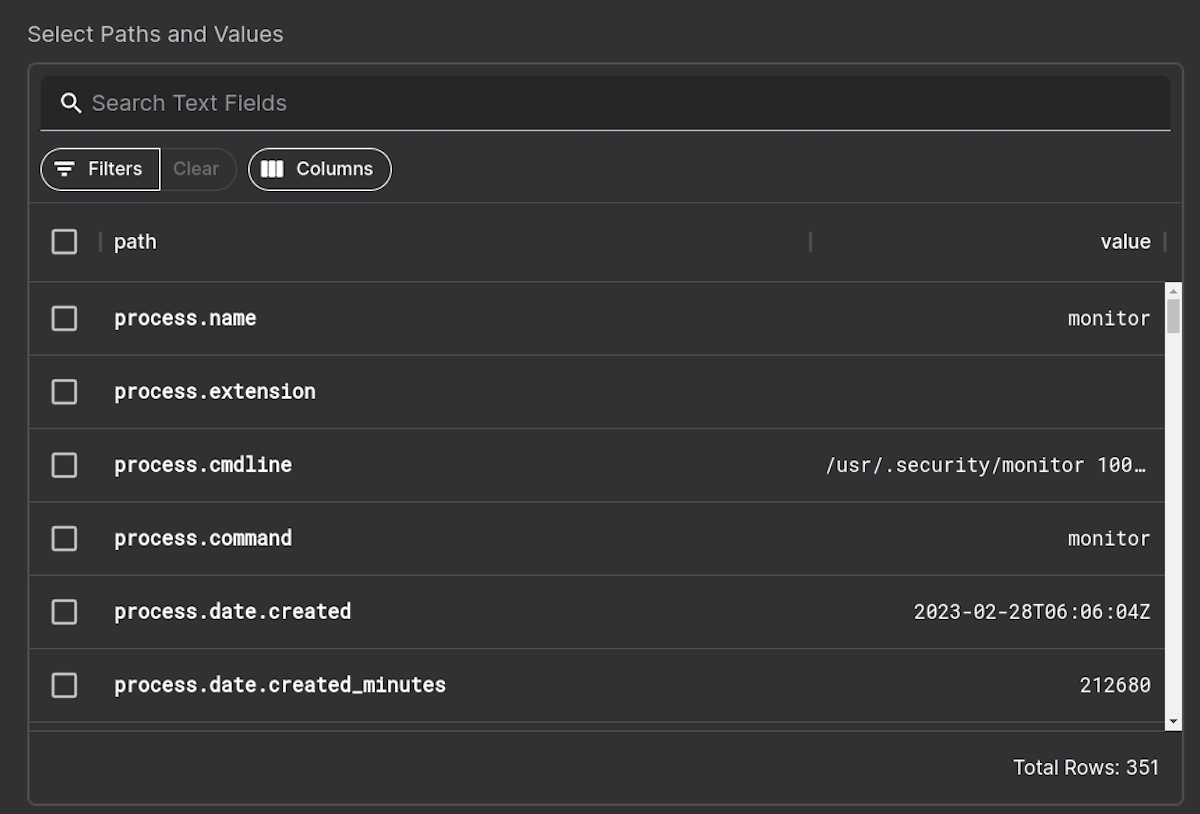Check the select-all checkbox in header row

pos(64,242)
